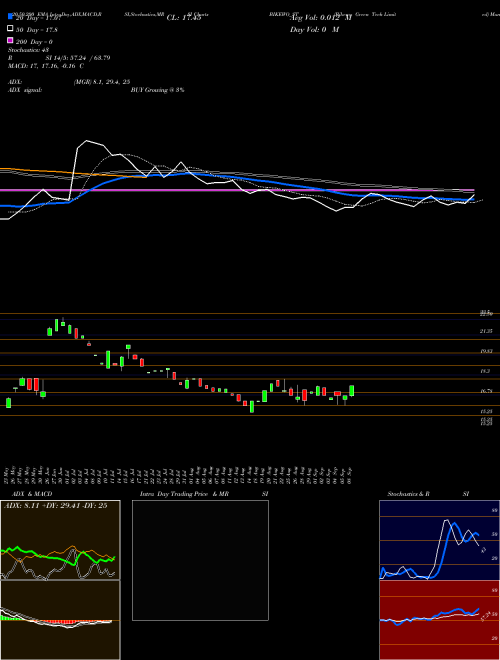Screen dimensions: 500x660
Task: Click the 'ADX: 8.11 +DY: 29.41 -DY: 25' header
Action: (55, 506)
